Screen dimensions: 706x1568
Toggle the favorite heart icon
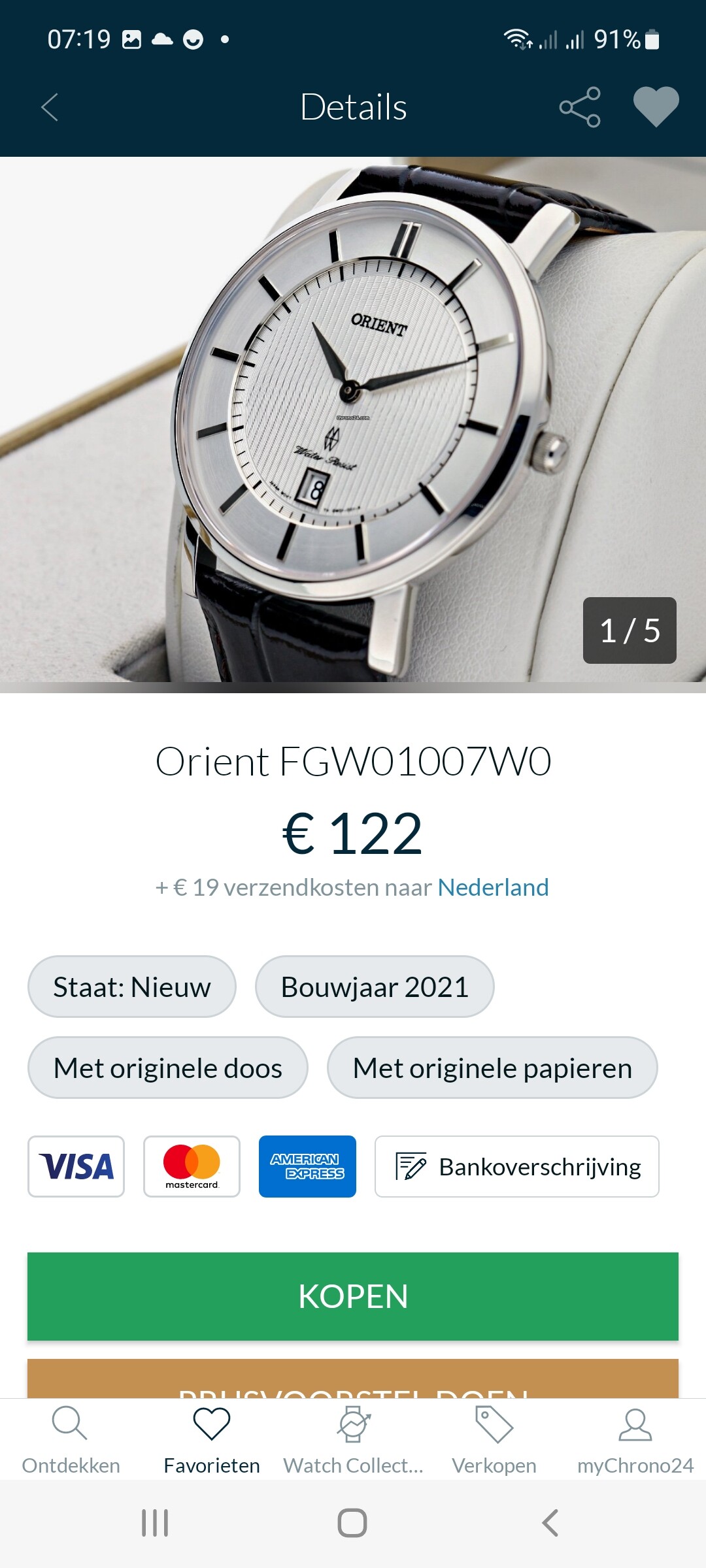pos(656,107)
